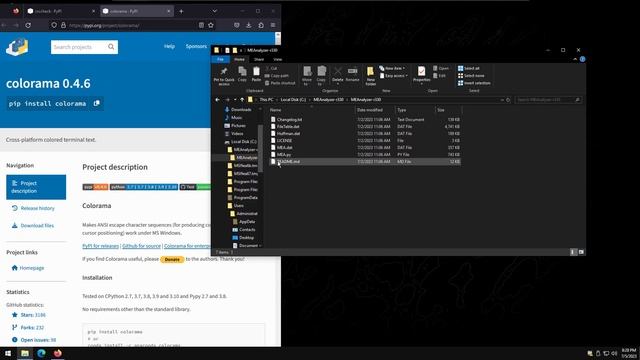Open Microsoft Edge from the taskbar

[41, 353]
